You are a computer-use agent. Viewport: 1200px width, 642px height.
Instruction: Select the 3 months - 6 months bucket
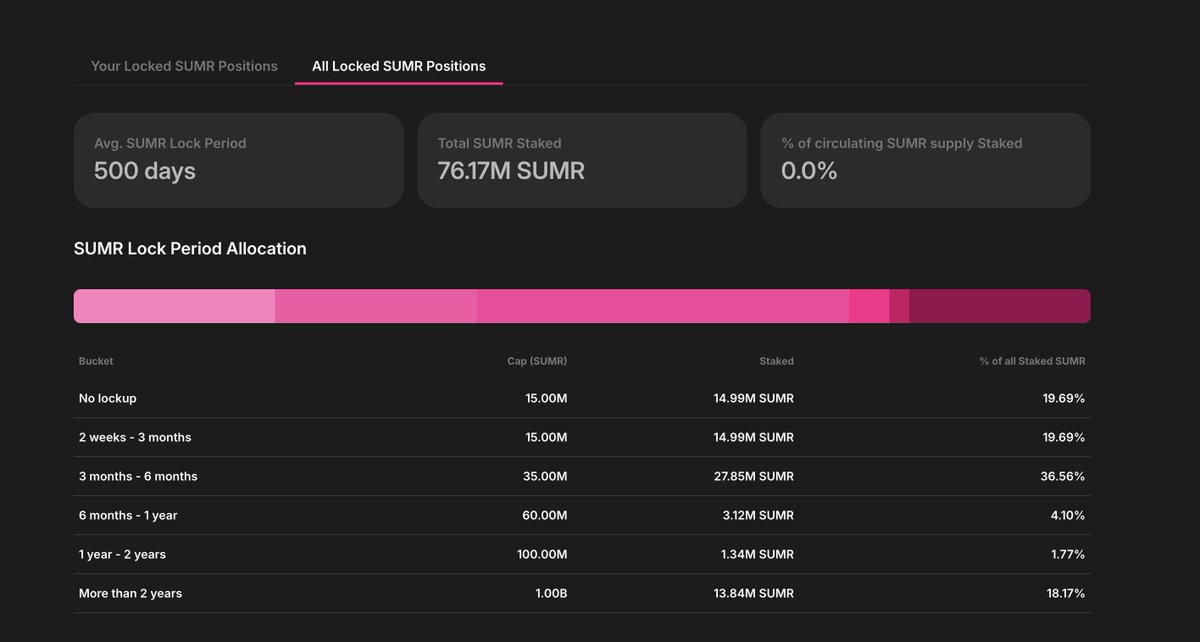[x=138, y=476]
